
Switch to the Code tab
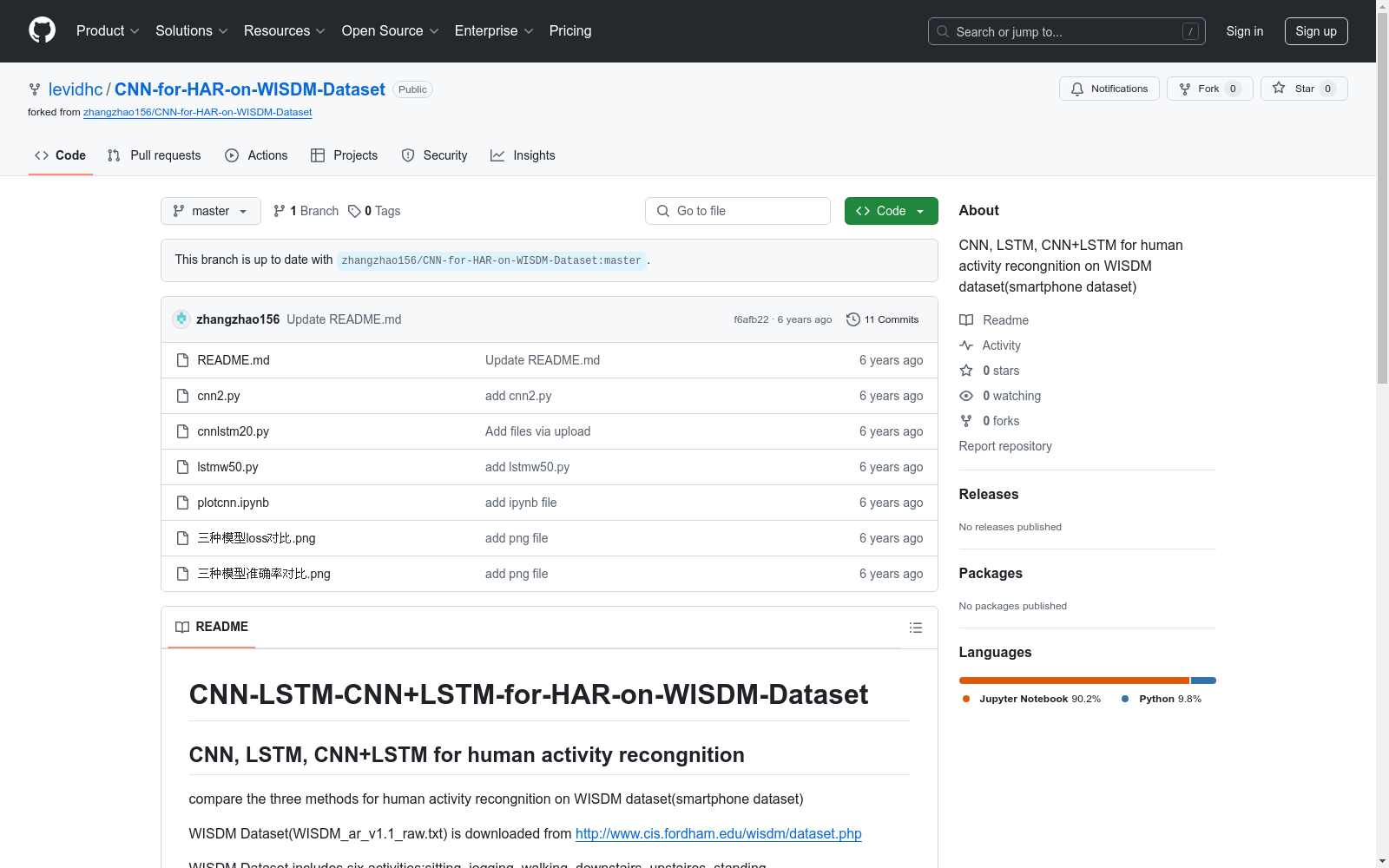tap(60, 155)
